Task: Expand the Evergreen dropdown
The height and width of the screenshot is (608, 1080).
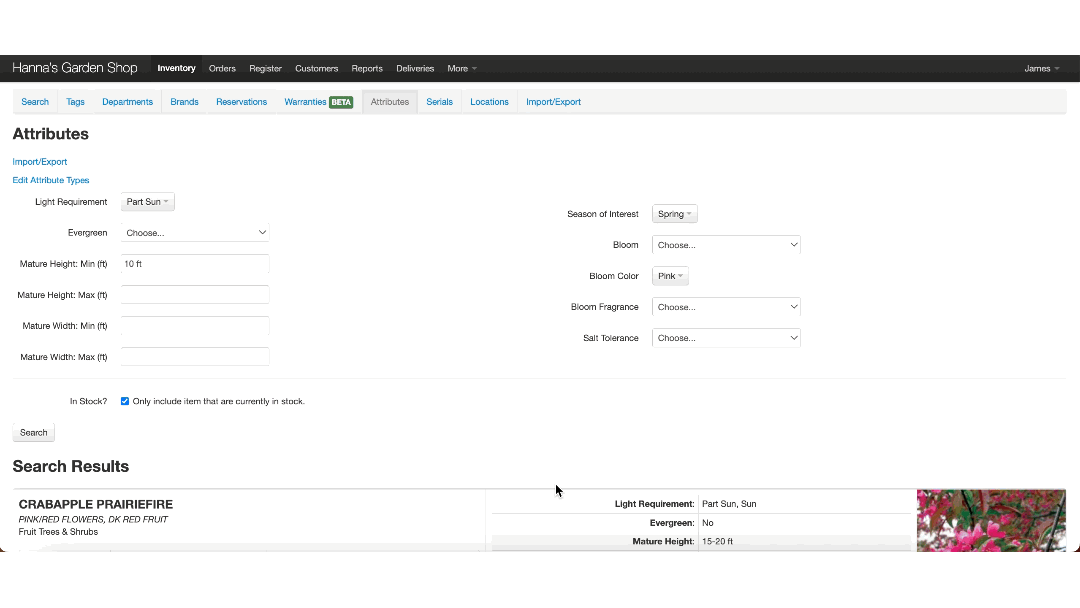Action: (x=195, y=233)
